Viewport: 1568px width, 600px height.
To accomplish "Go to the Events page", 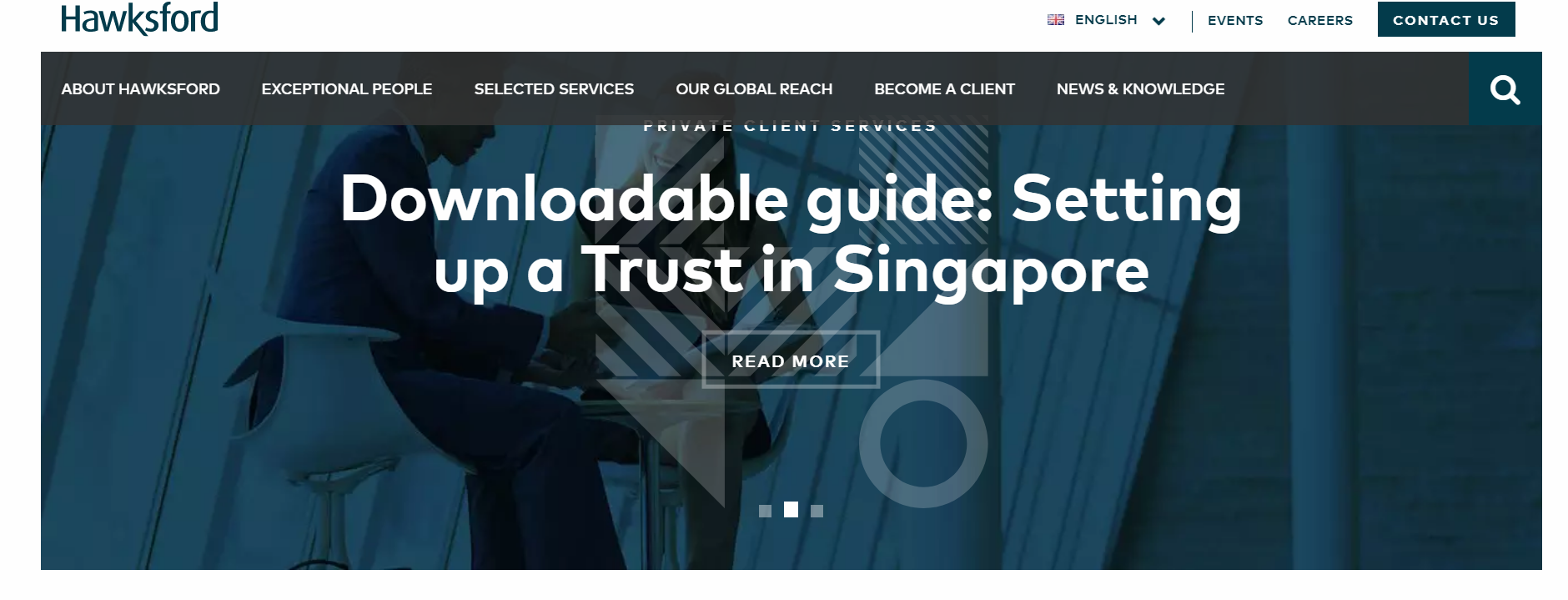I will (x=1235, y=21).
